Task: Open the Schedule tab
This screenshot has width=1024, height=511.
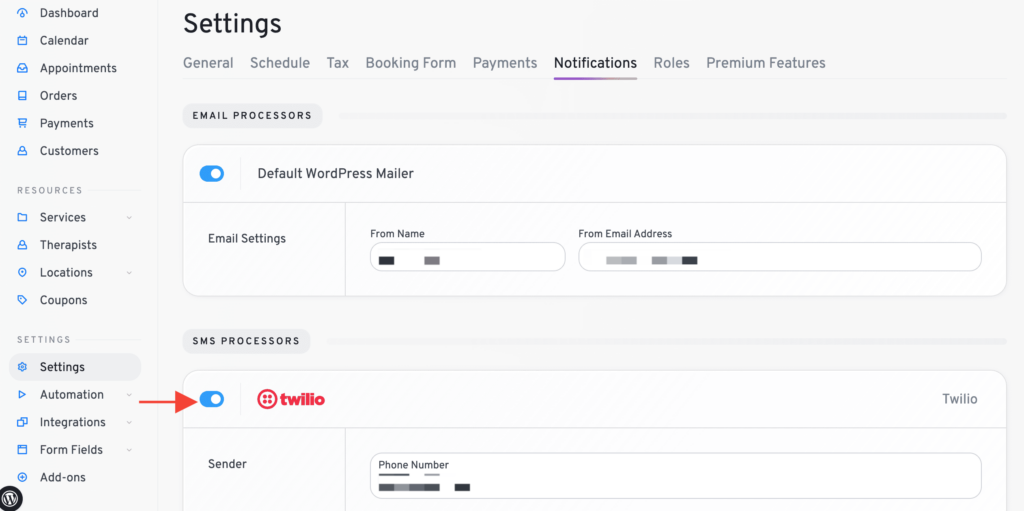Action: 280,63
